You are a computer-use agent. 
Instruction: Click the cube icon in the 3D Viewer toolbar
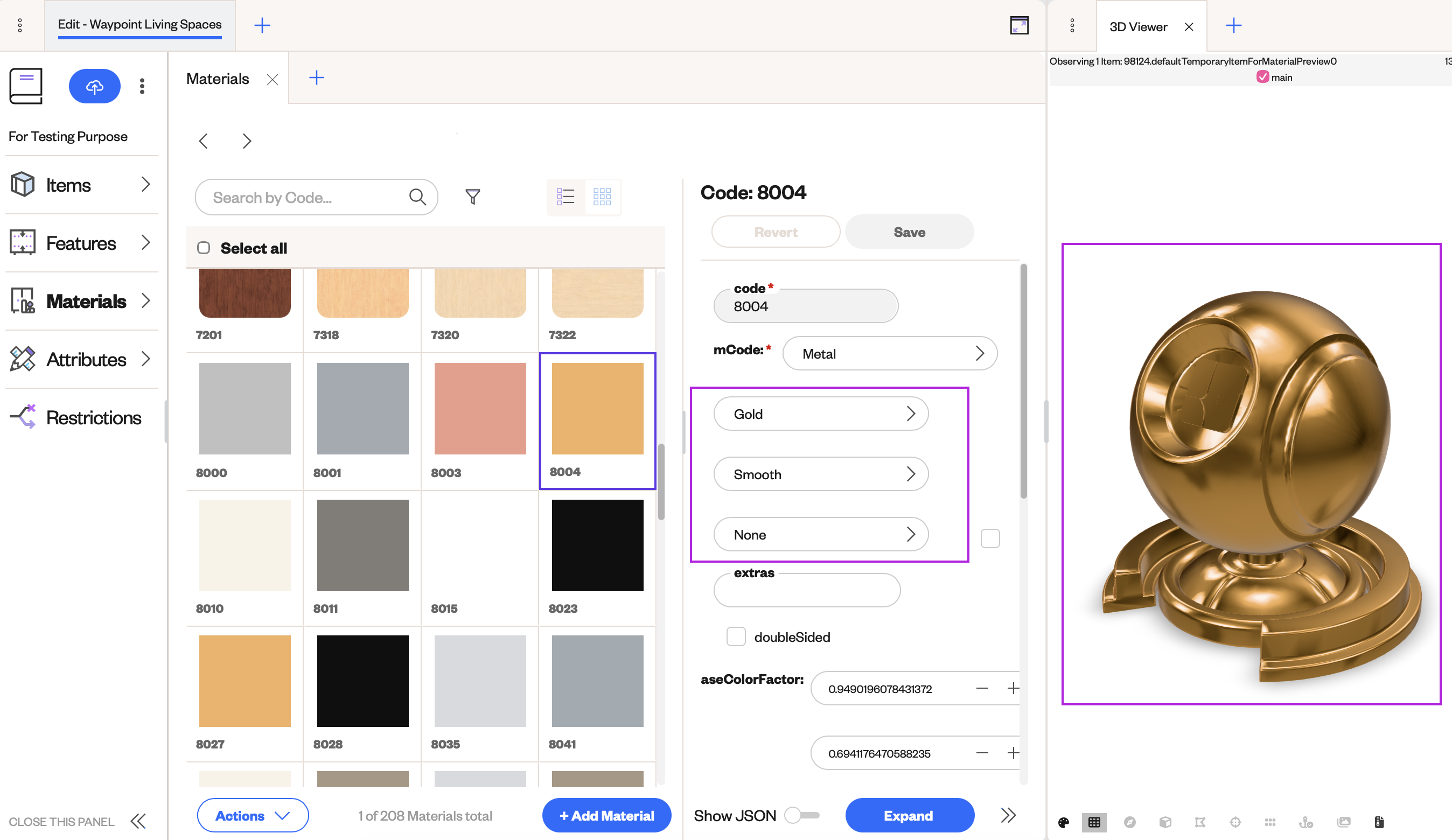(1165, 822)
